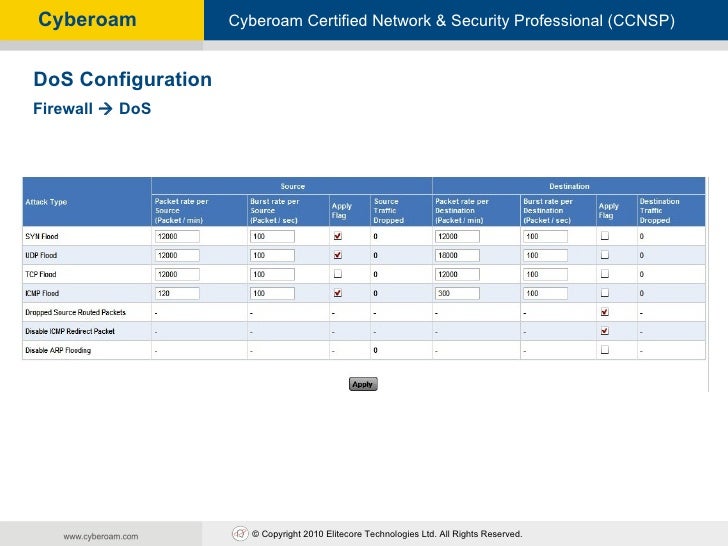This screenshot has height=546, width=728.
Task: Untick UDP Flood source Apply Flag checkbox
Action: pos(338,255)
